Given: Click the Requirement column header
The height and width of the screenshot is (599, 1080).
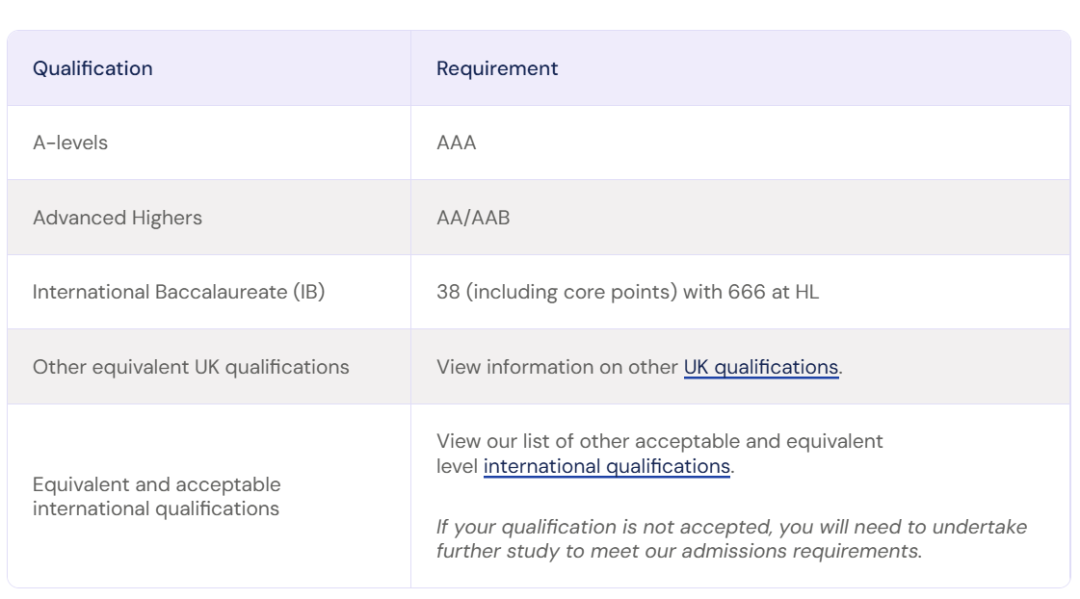Looking at the screenshot, I should click(x=497, y=68).
